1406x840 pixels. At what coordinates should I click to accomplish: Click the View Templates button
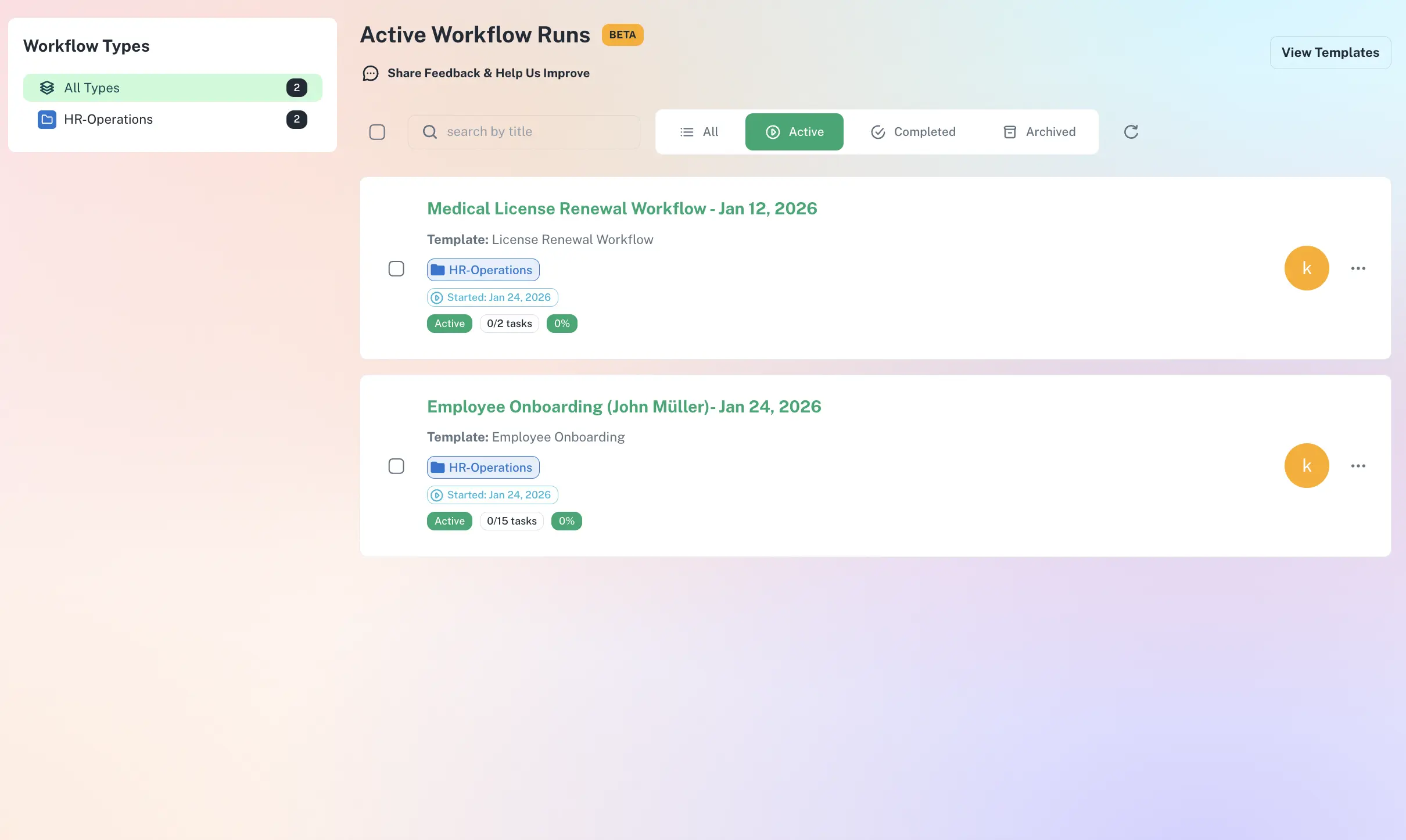[1330, 52]
